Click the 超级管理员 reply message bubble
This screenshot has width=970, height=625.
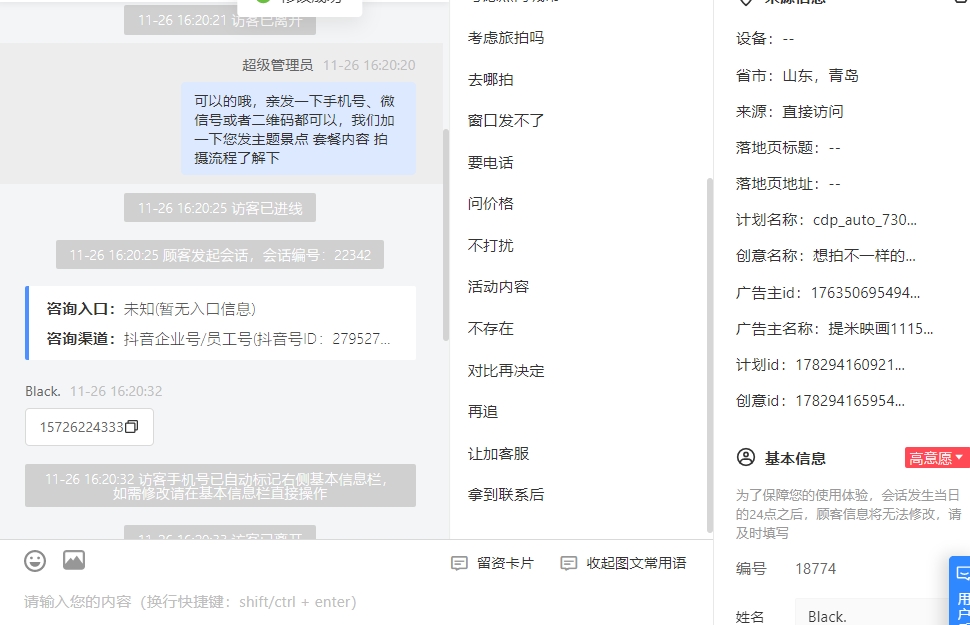point(299,129)
